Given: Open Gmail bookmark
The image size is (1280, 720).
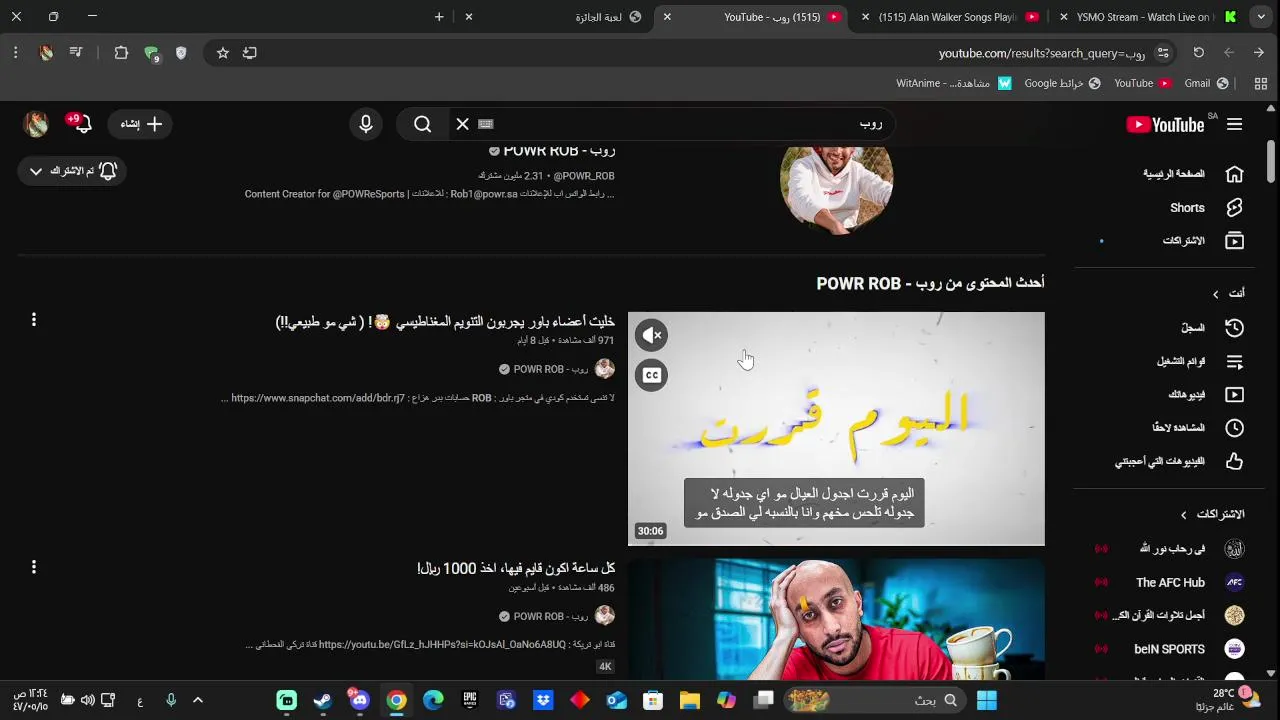Looking at the screenshot, I should (x=1206, y=84).
